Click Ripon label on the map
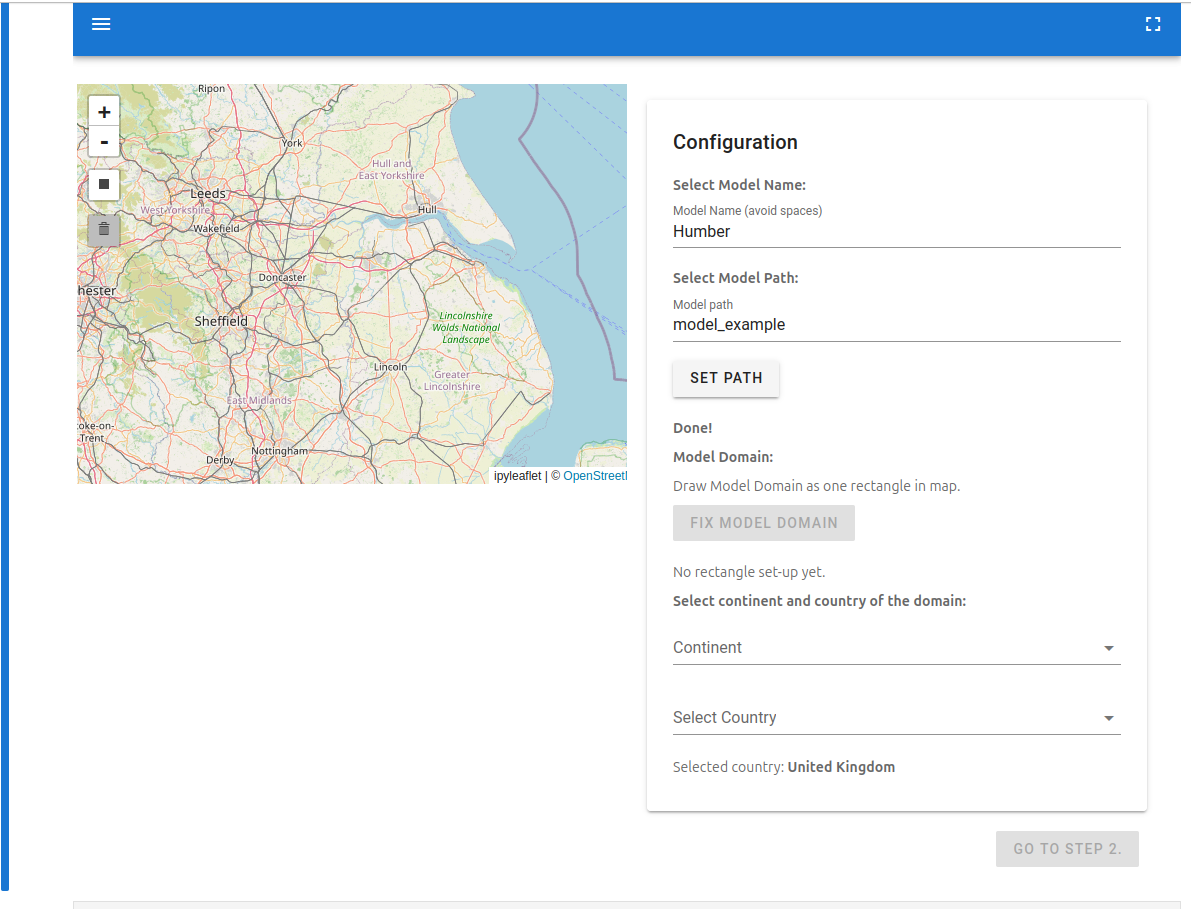The width and height of the screenshot is (1191, 909). click(x=211, y=89)
